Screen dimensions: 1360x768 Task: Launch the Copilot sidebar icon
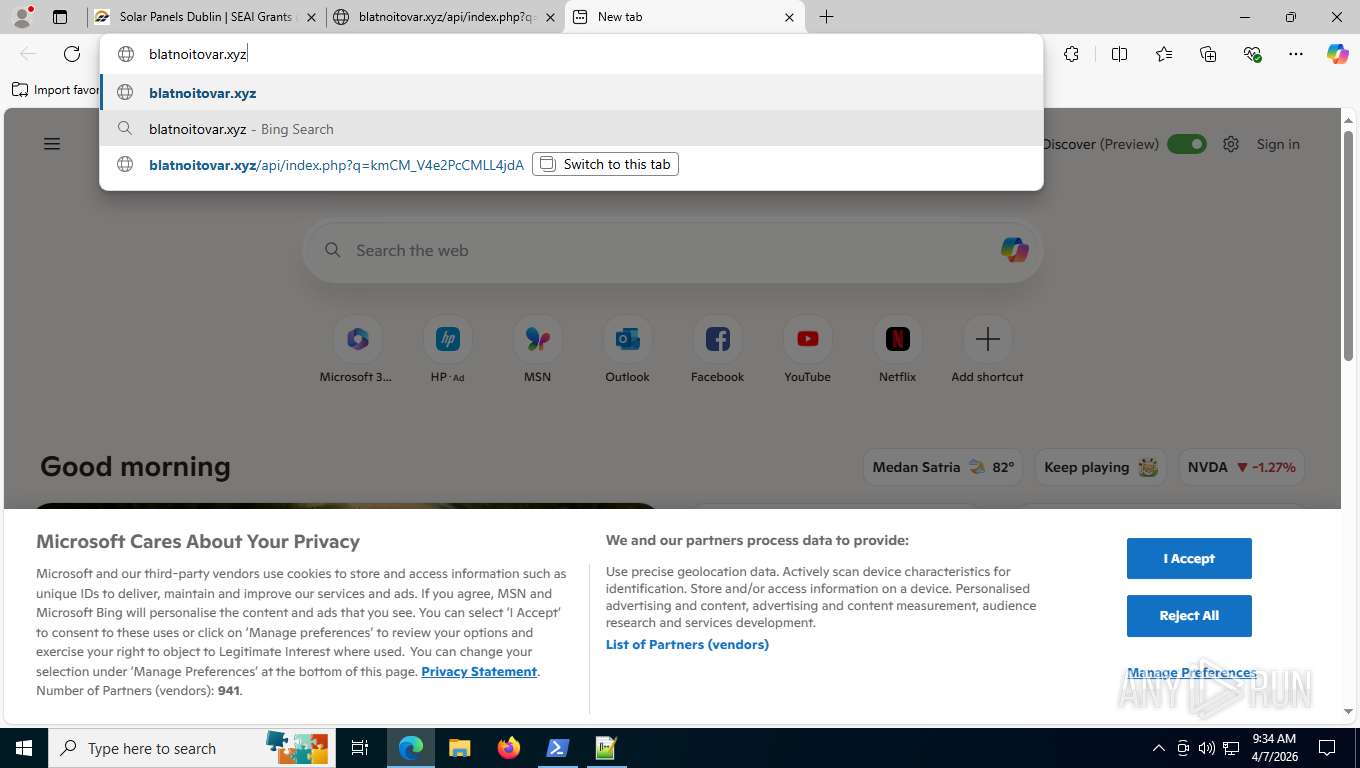(1338, 54)
